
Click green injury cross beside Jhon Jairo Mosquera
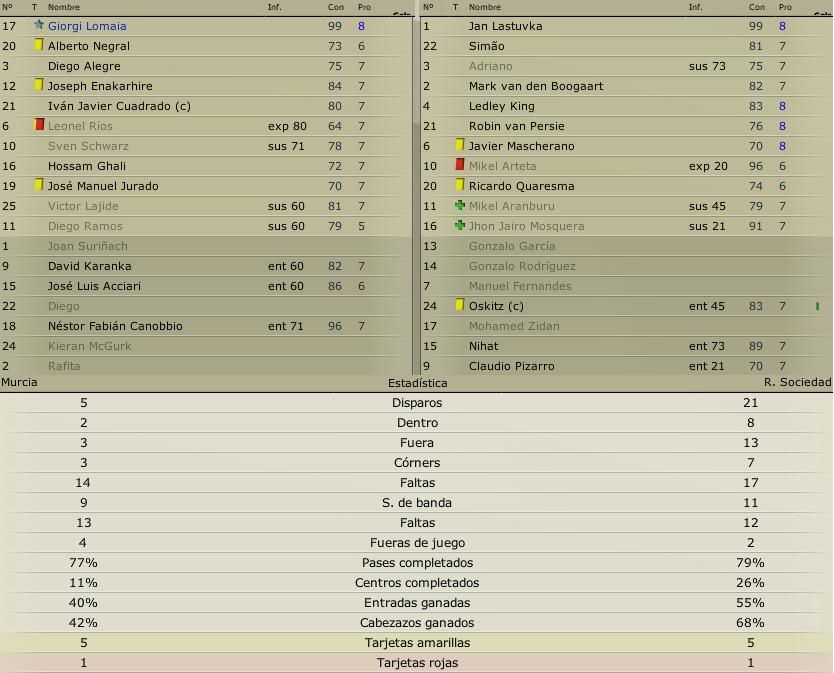460,225
